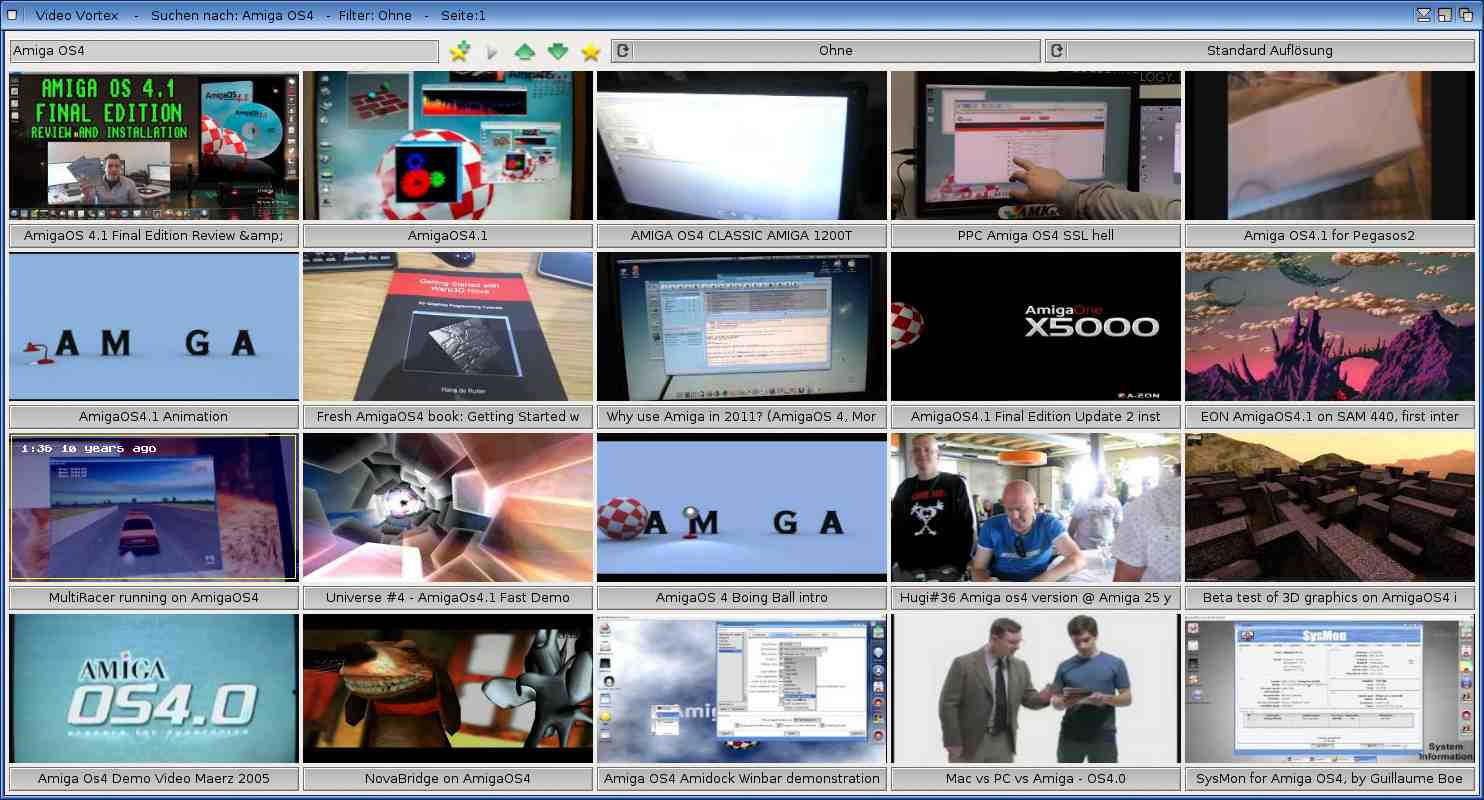Click the window zoom gadget in title bar
The image size is (1484, 800).
[x=1445, y=15]
